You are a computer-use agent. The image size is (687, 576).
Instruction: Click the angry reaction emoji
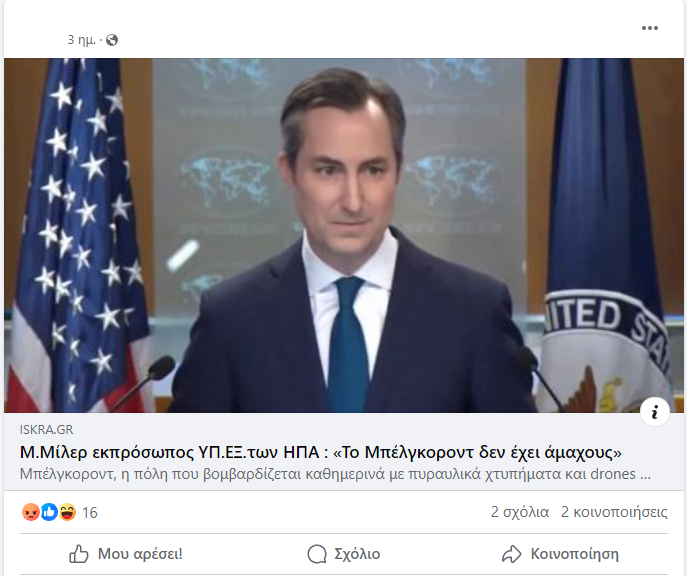click(30, 512)
